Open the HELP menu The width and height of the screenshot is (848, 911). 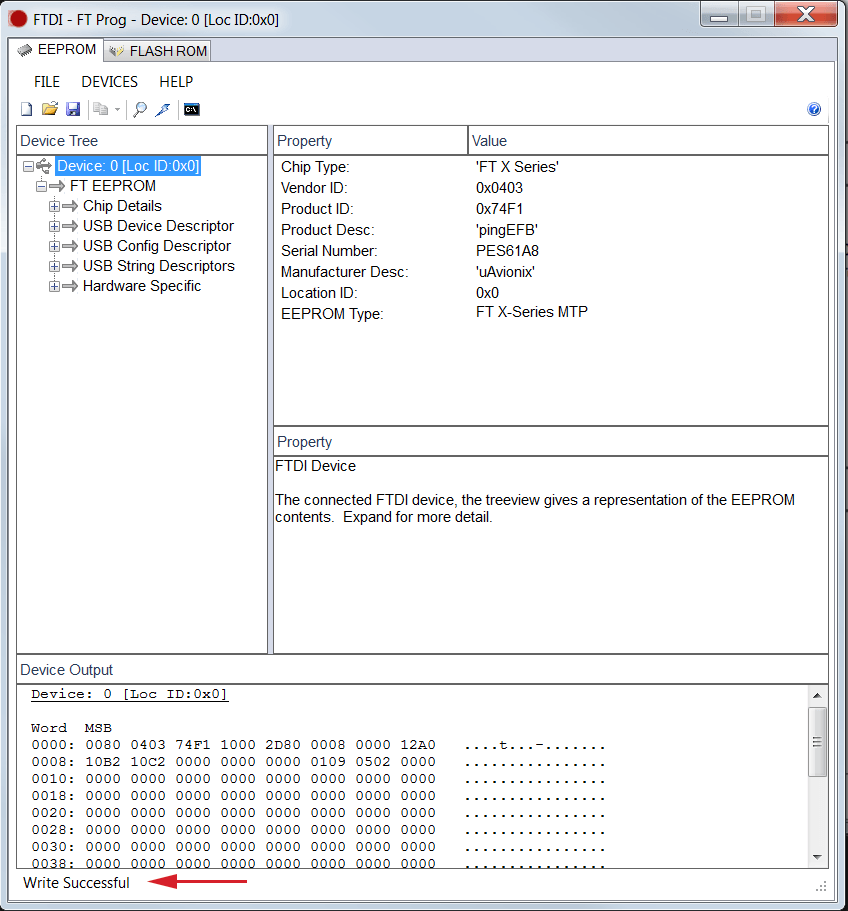tap(176, 82)
